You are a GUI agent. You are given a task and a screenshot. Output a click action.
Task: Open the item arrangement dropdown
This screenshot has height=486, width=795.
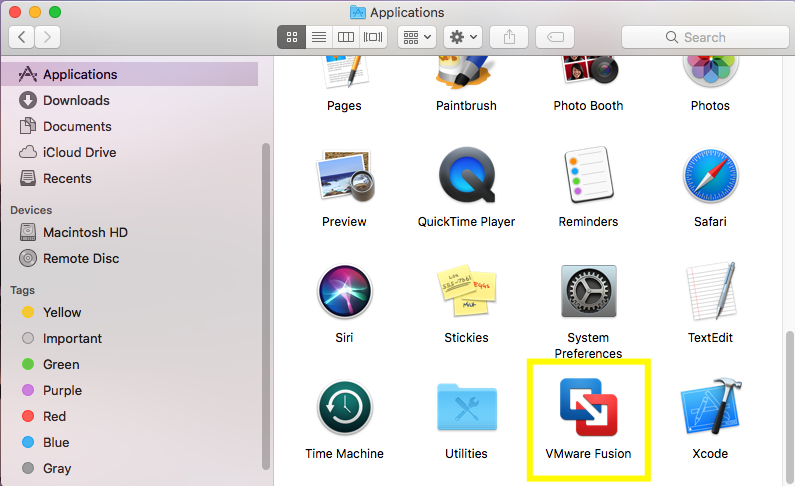[417, 37]
